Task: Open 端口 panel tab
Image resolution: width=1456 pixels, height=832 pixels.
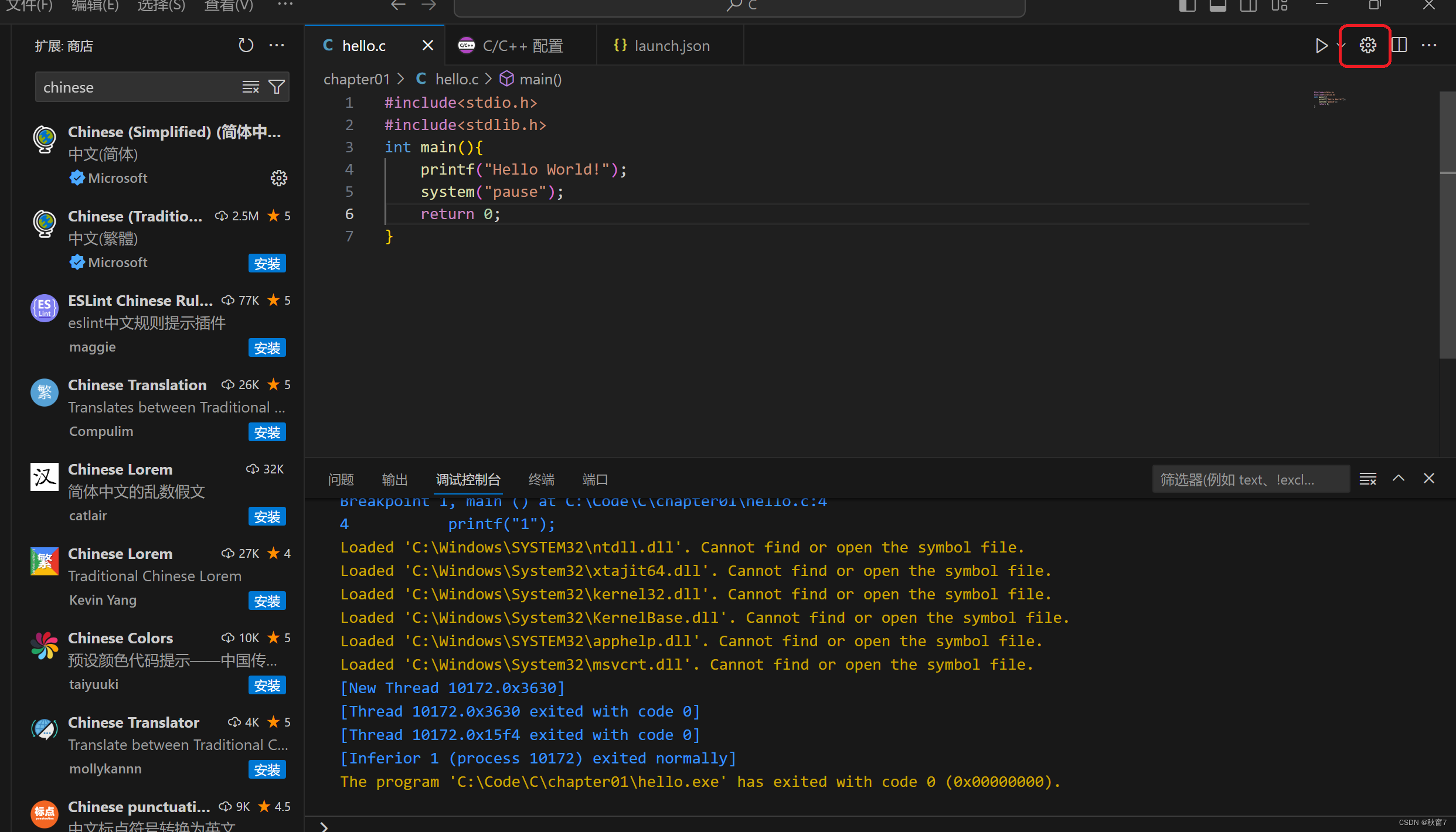Action: pyautogui.click(x=596, y=480)
